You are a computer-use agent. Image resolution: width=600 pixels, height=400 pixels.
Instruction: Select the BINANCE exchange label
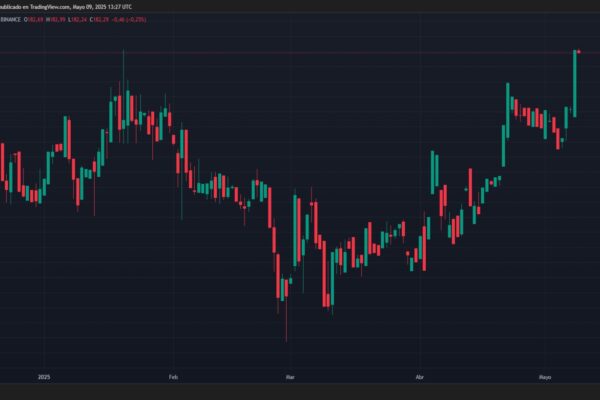click(x=11, y=19)
